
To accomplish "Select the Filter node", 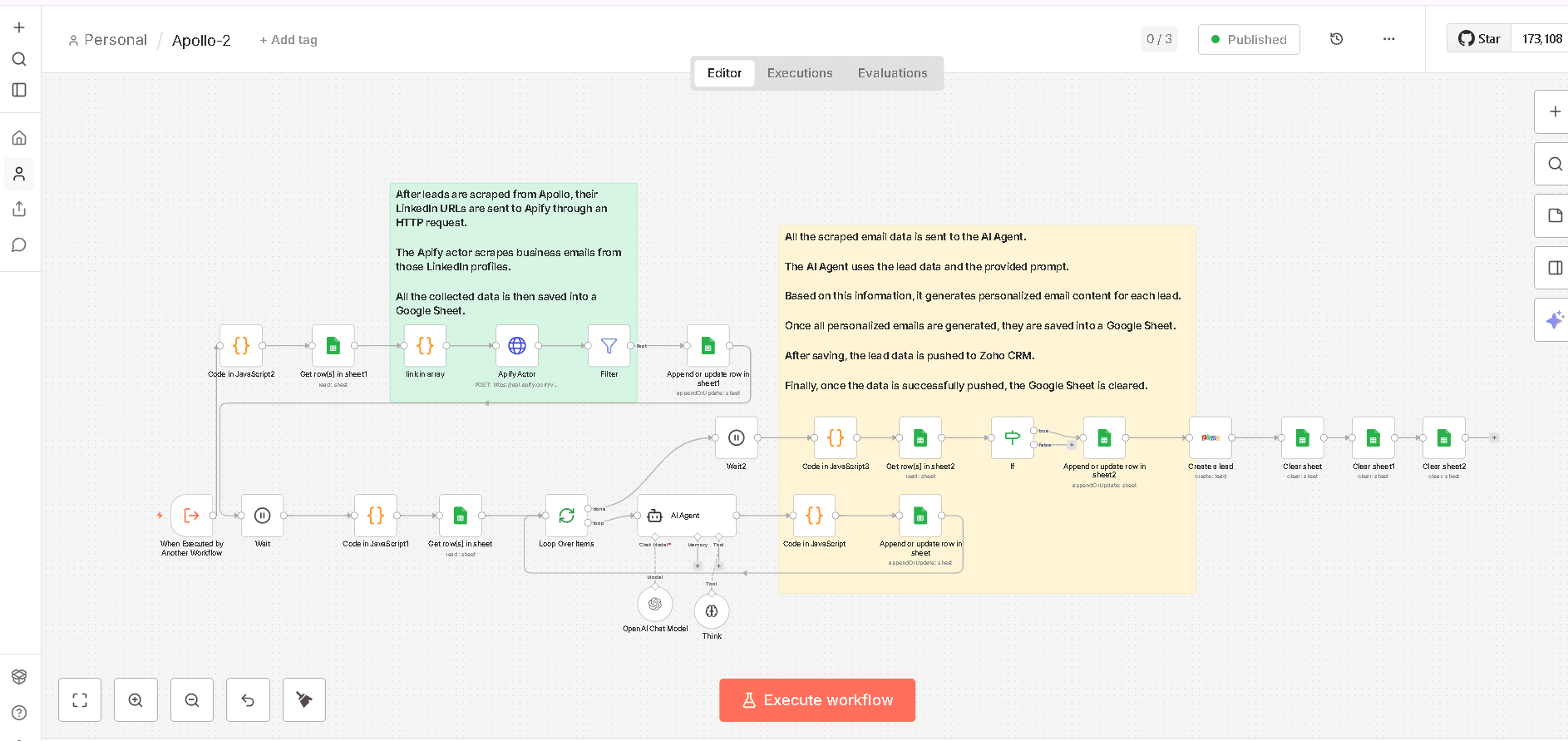I will tap(609, 346).
